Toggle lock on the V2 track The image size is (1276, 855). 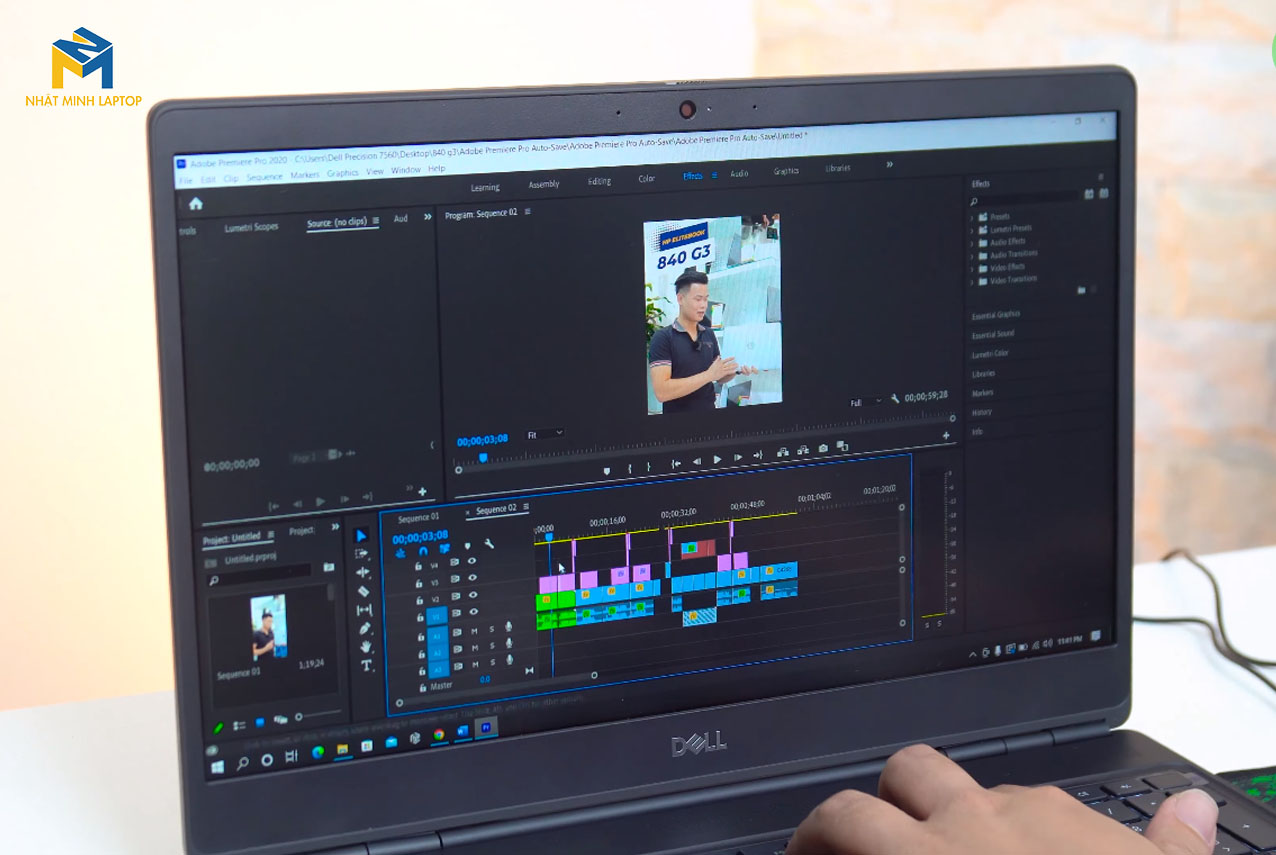[419, 600]
